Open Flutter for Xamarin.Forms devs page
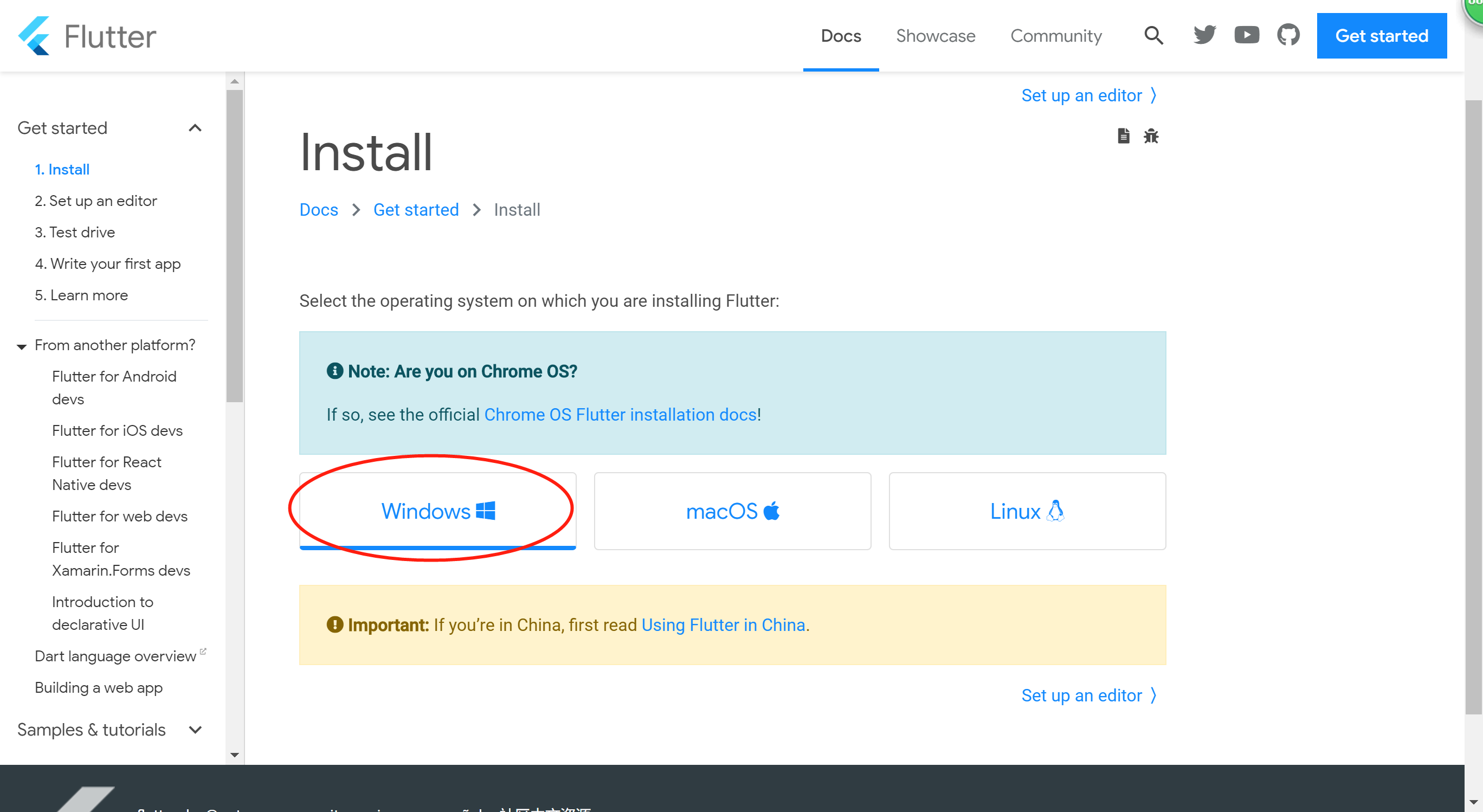 pyautogui.click(x=121, y=559)
